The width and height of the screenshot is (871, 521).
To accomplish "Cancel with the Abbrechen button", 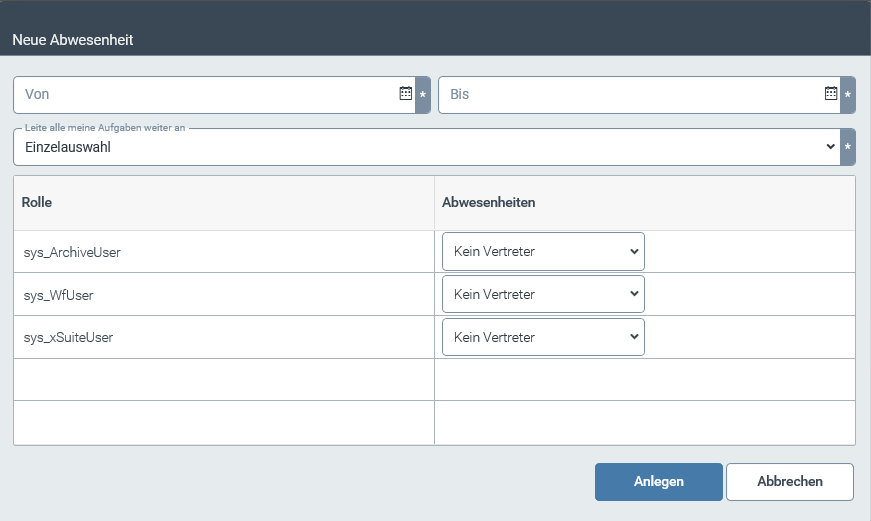I will click(x=789, y=481).
